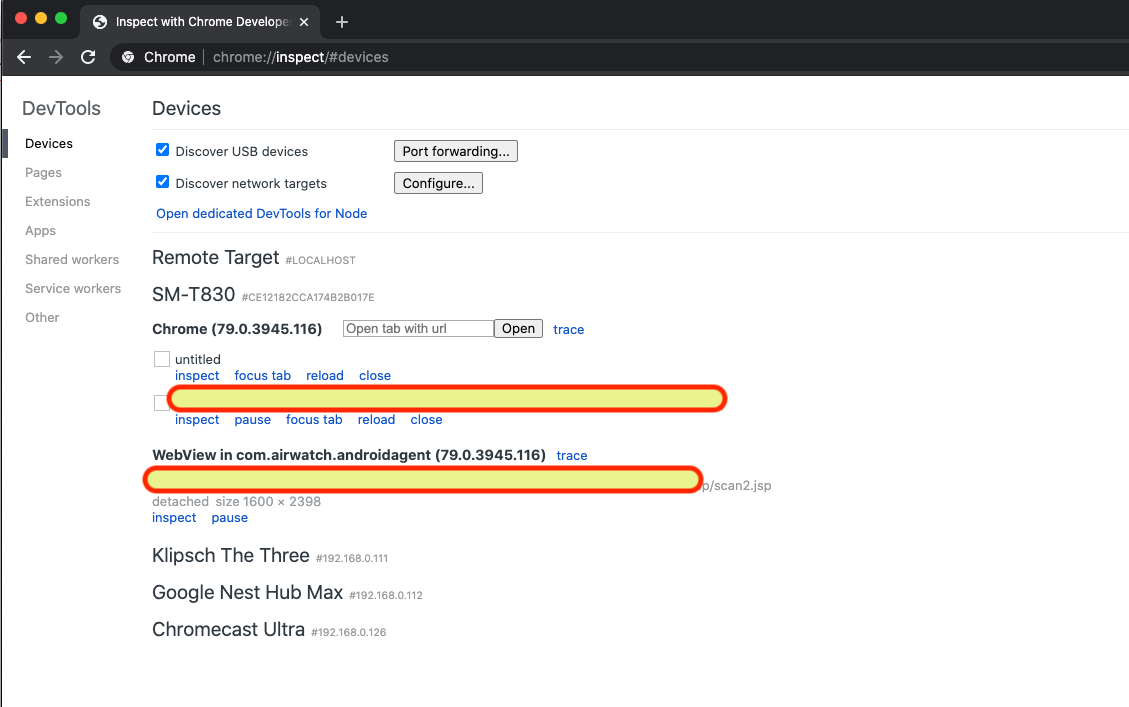Click inspect in the row with pause and focus tab
This screenshot has width=1129, height=707.
[x=197, y=419]
